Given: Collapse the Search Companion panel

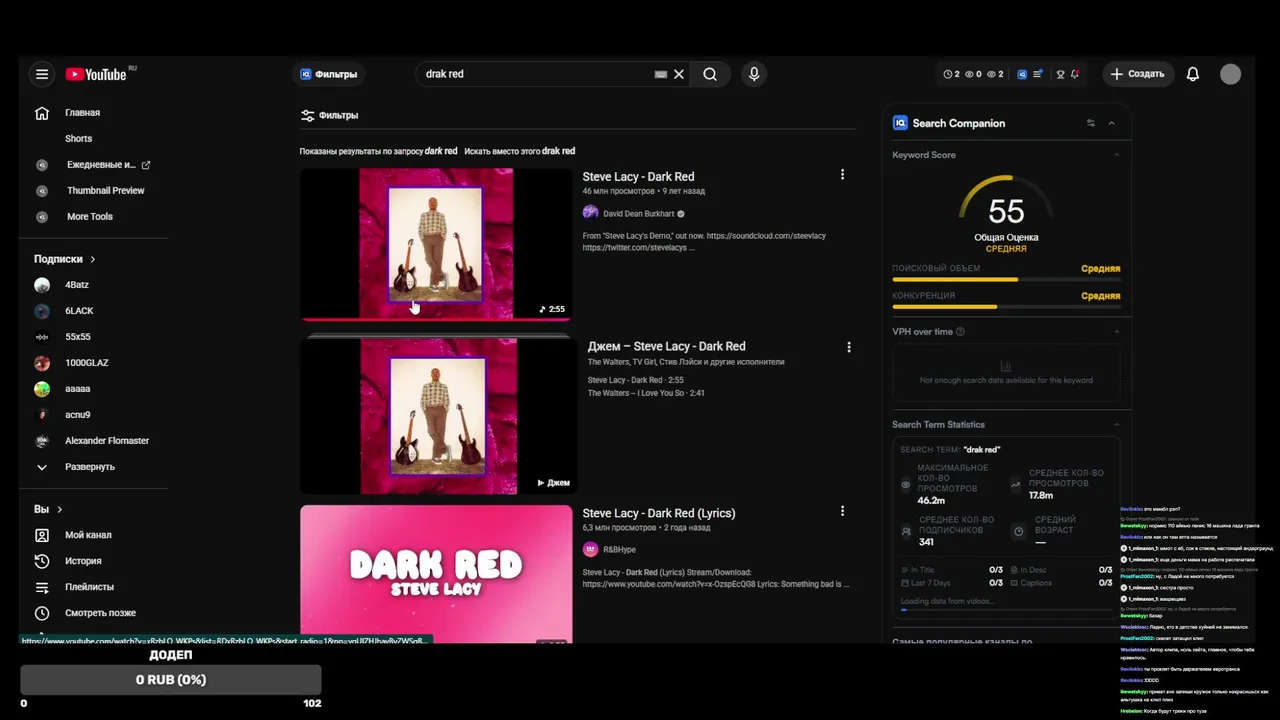Looking at the screenshot, I should click(x=1111, y=123).
